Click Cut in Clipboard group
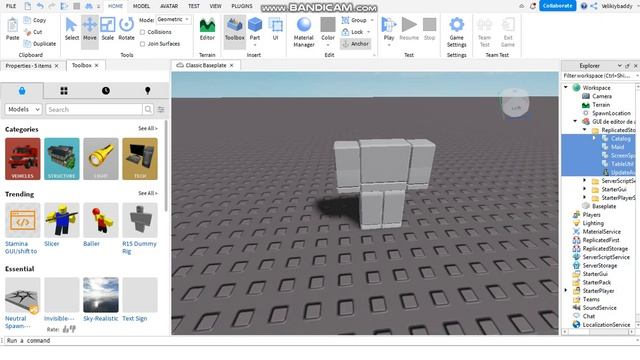 [x=33, y=32]
